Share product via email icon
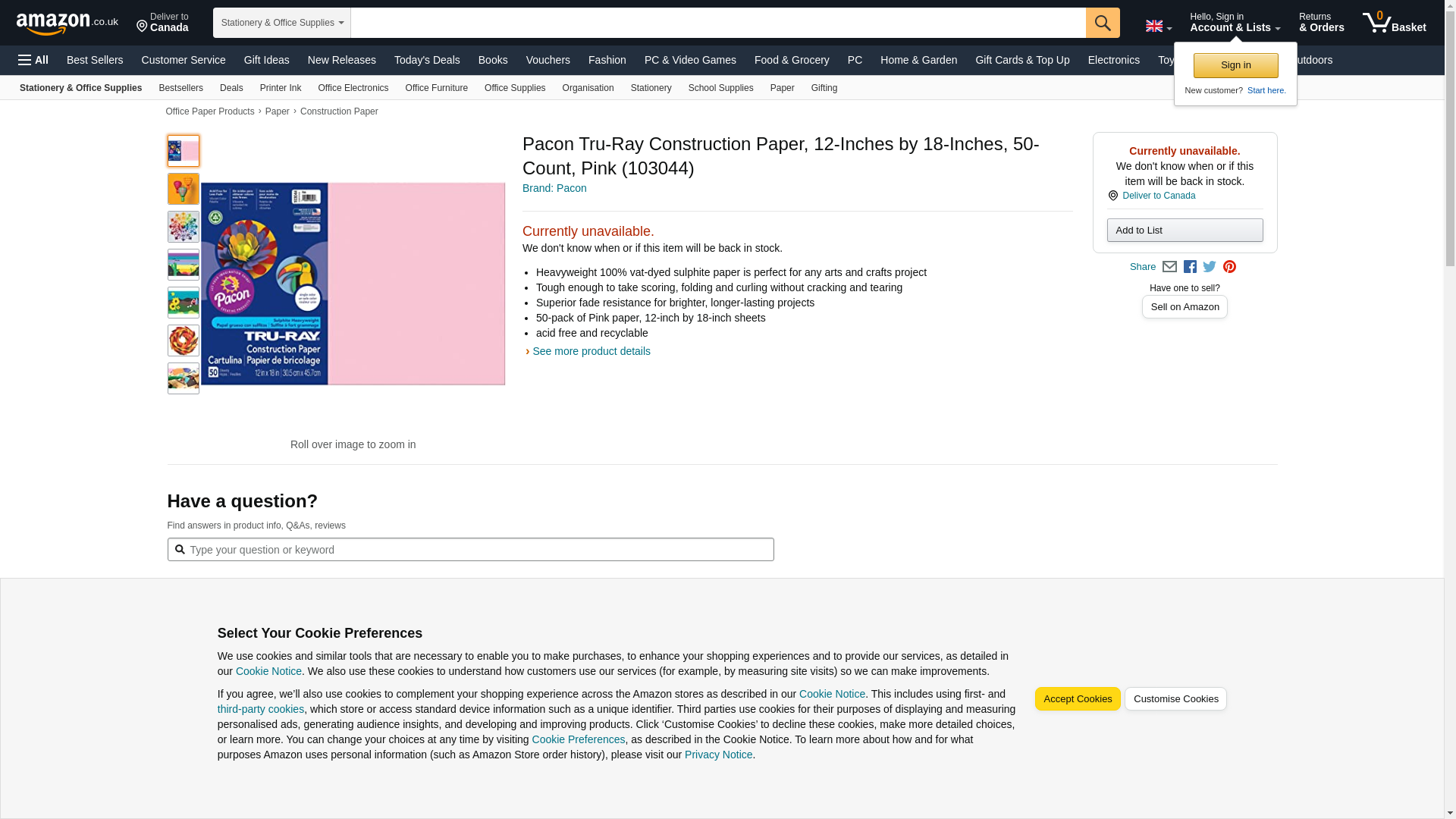This screenshot has width=1456, height=819. tap(1169, 267)
